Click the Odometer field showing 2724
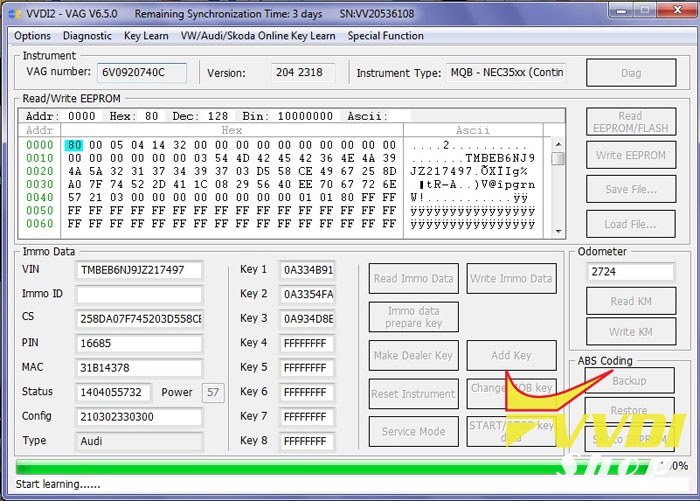The image size is (700, 501). [x=630, y=271]
